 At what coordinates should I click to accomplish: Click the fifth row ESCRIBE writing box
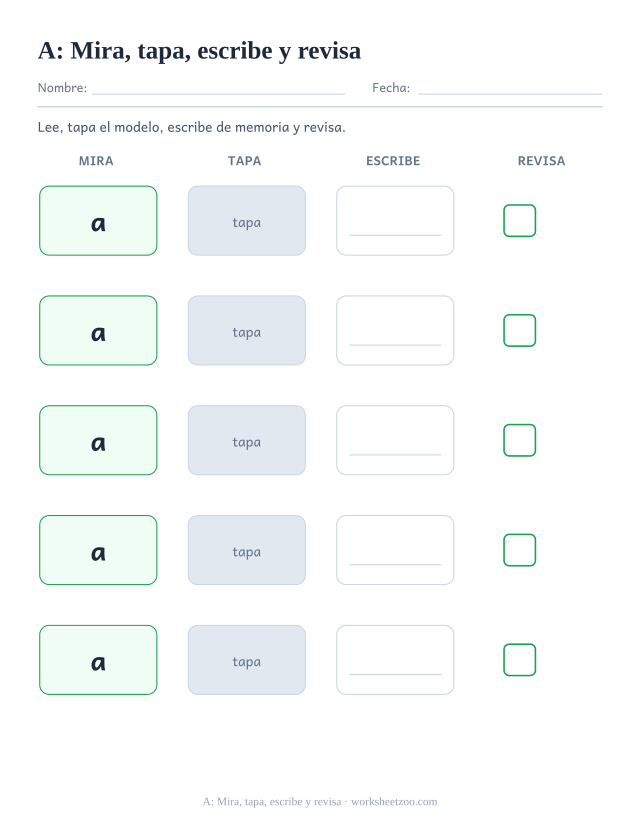point(395,660)
